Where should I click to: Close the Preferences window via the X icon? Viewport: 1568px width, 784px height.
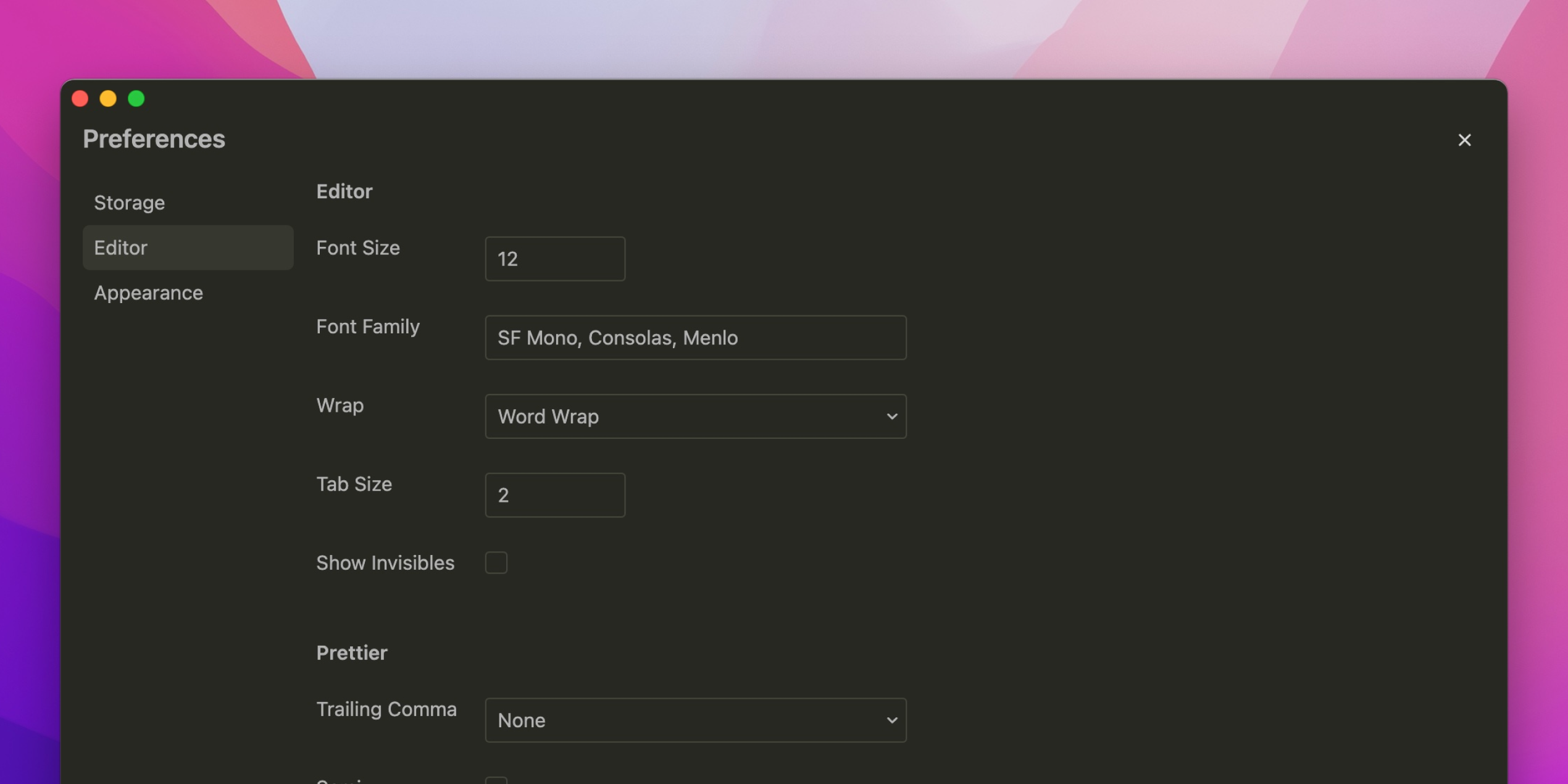[1464, 140]
